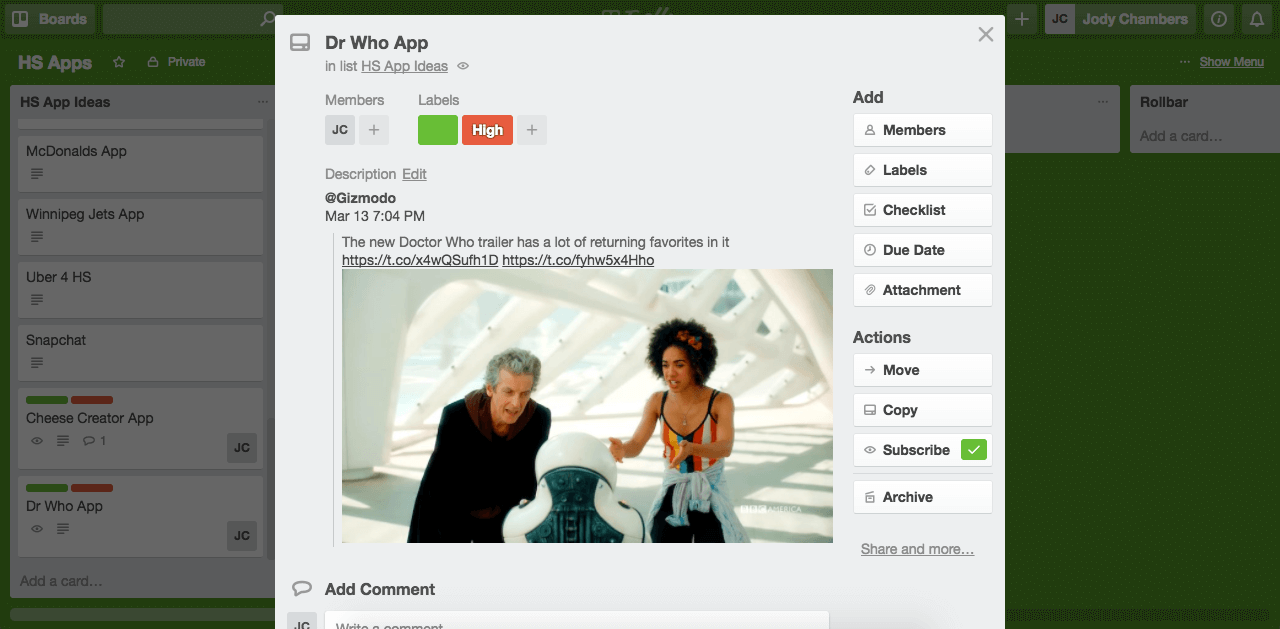Screen dimensions: 1280x629
Task: Open the t.co/fyhw5x4Hho link
Action: (578, 260)
